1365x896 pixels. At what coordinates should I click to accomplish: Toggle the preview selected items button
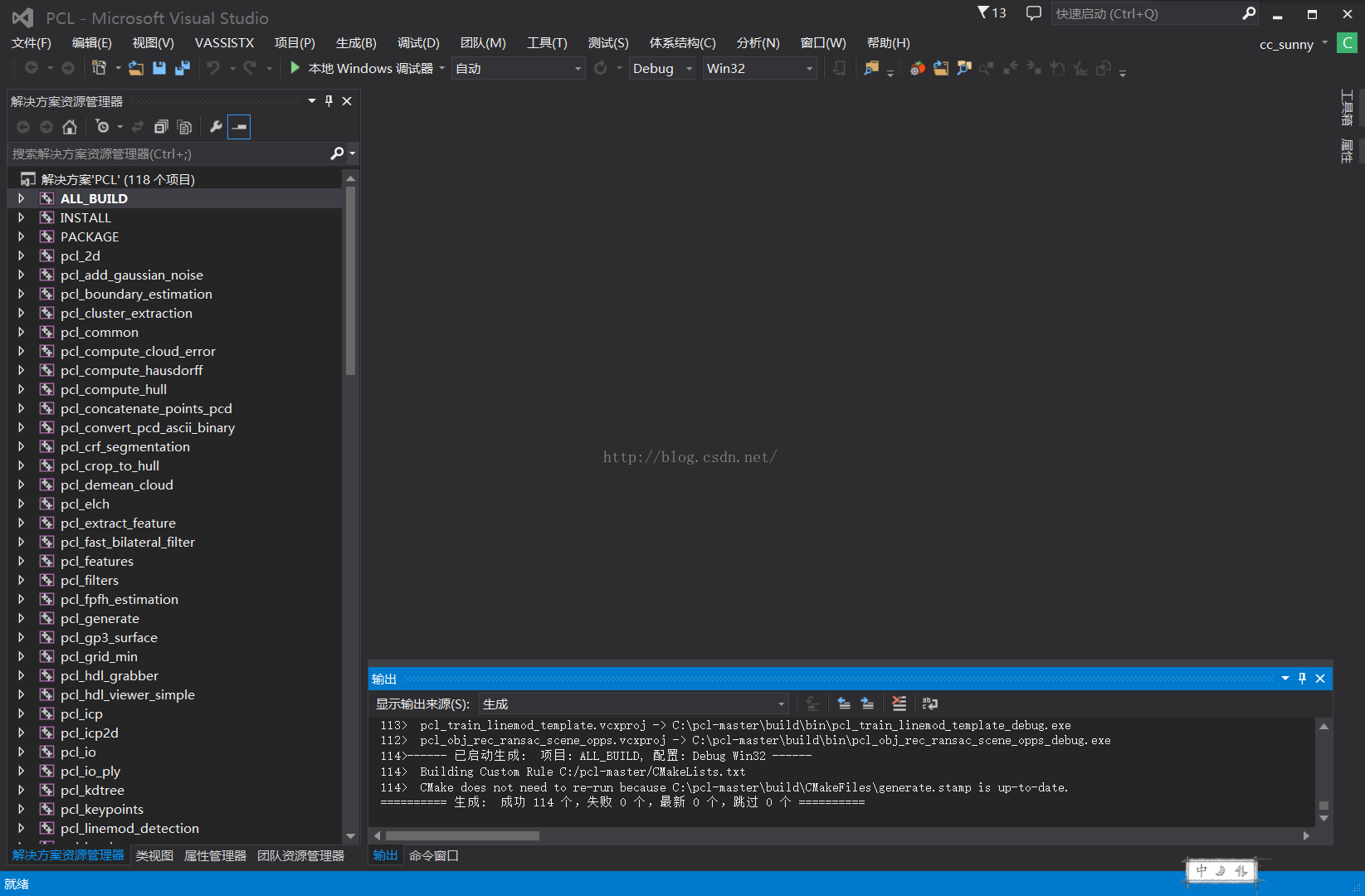coord(239,127)
